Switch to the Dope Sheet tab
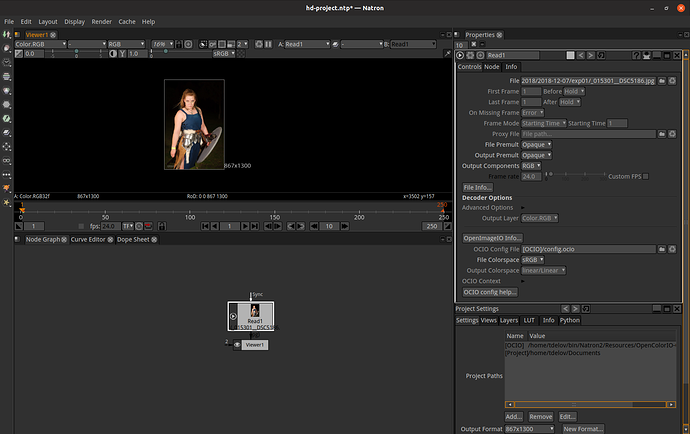Viewport: 690px width, 434px height. coord(133,239)
